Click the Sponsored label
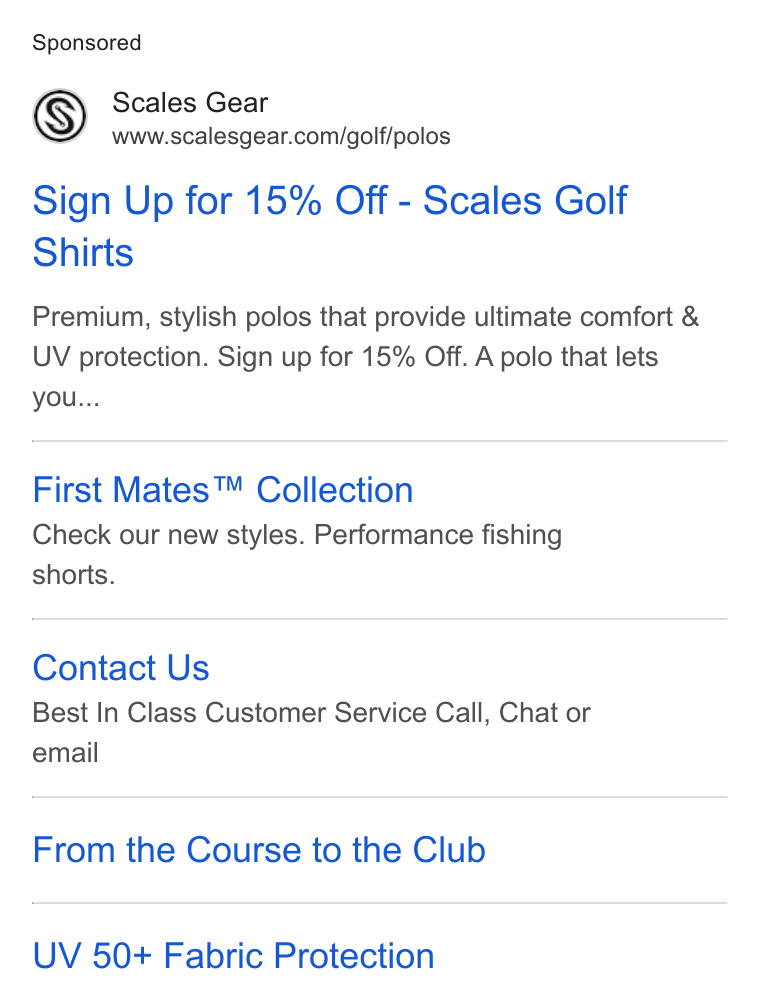Image resolution: width=760 pixels, height=1008 pixels. click(x=87, y=43)
